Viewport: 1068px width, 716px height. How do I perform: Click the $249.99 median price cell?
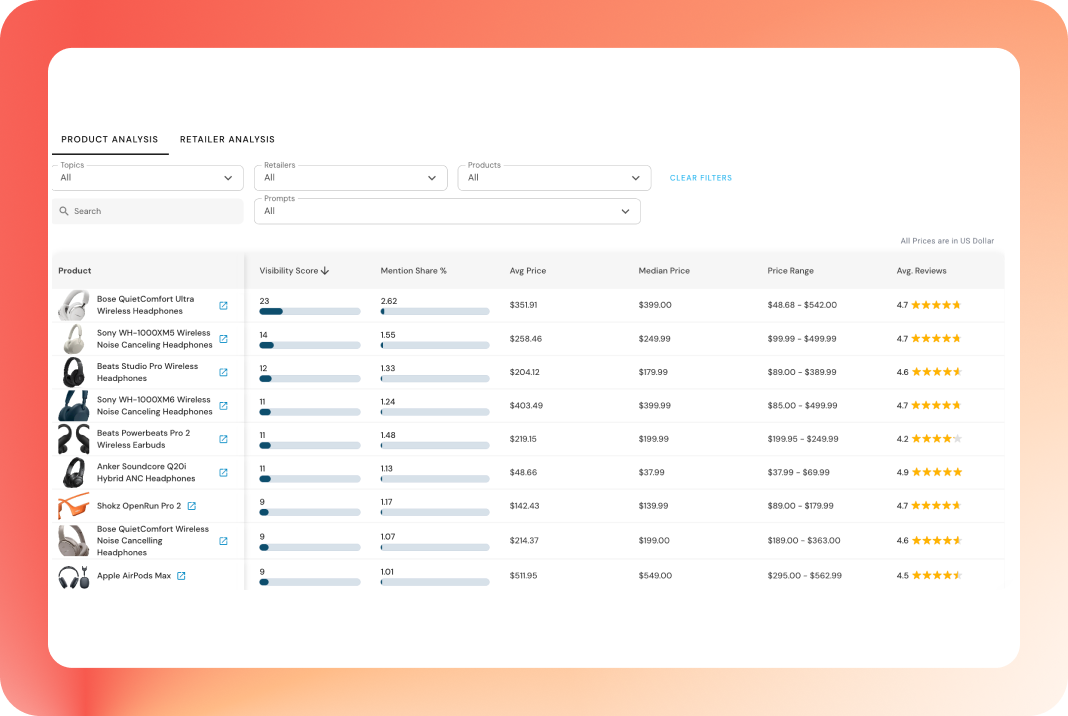[x=655, y=339]
